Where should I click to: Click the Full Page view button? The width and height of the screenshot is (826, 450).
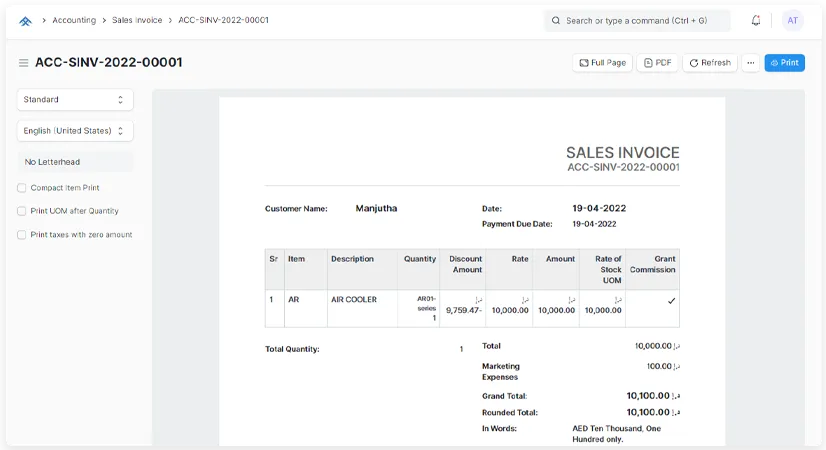[x=602, y=63]
